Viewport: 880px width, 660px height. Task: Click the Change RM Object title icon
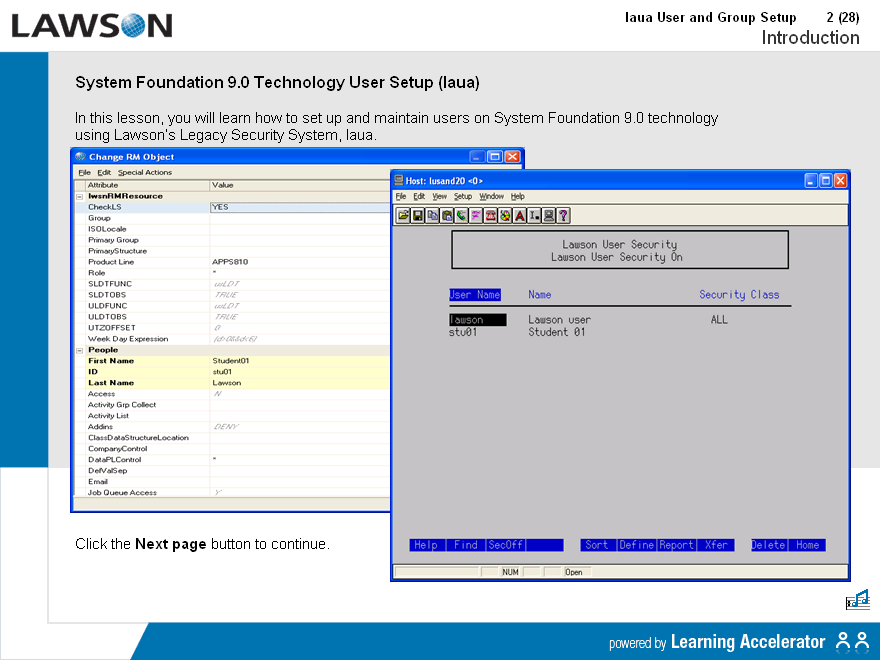click(x=80, y=157)
